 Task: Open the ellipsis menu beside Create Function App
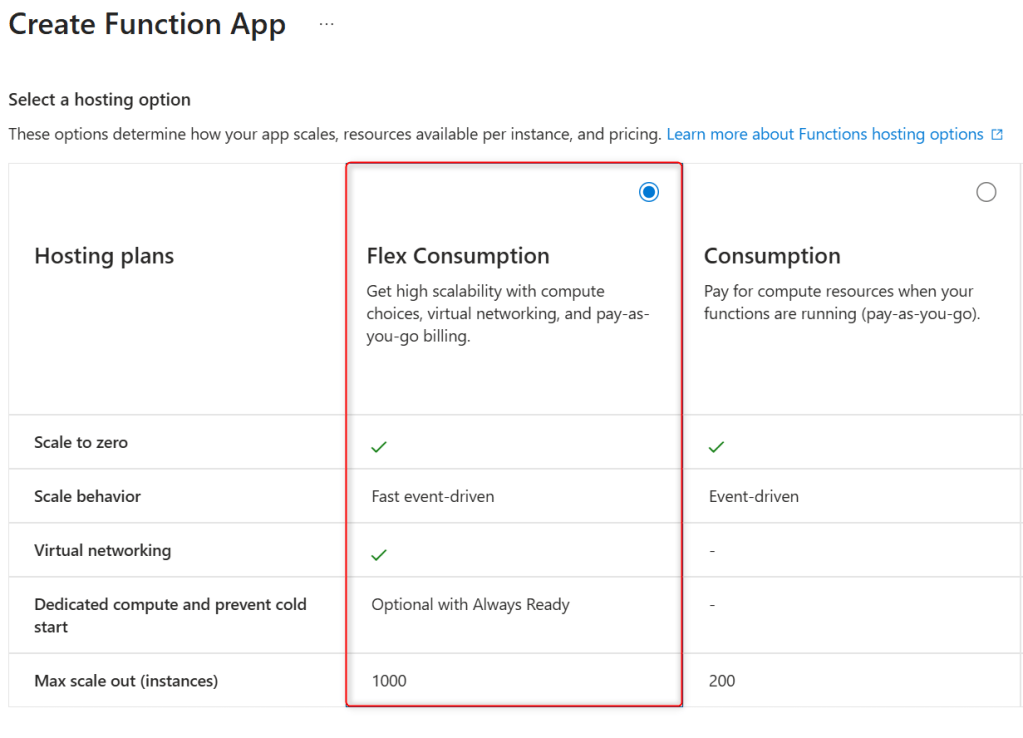[x=327, y=23]
